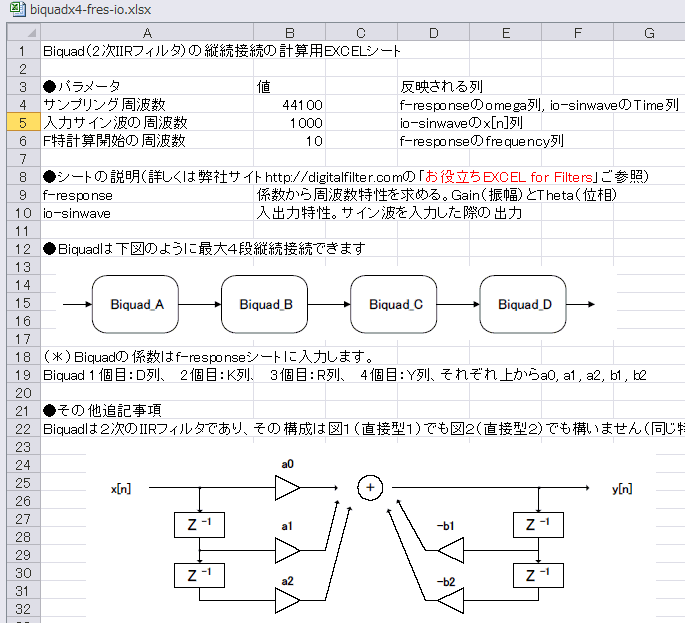Select column F header
This screenshot has height=623, width=685.
click(x=578, y=33)
